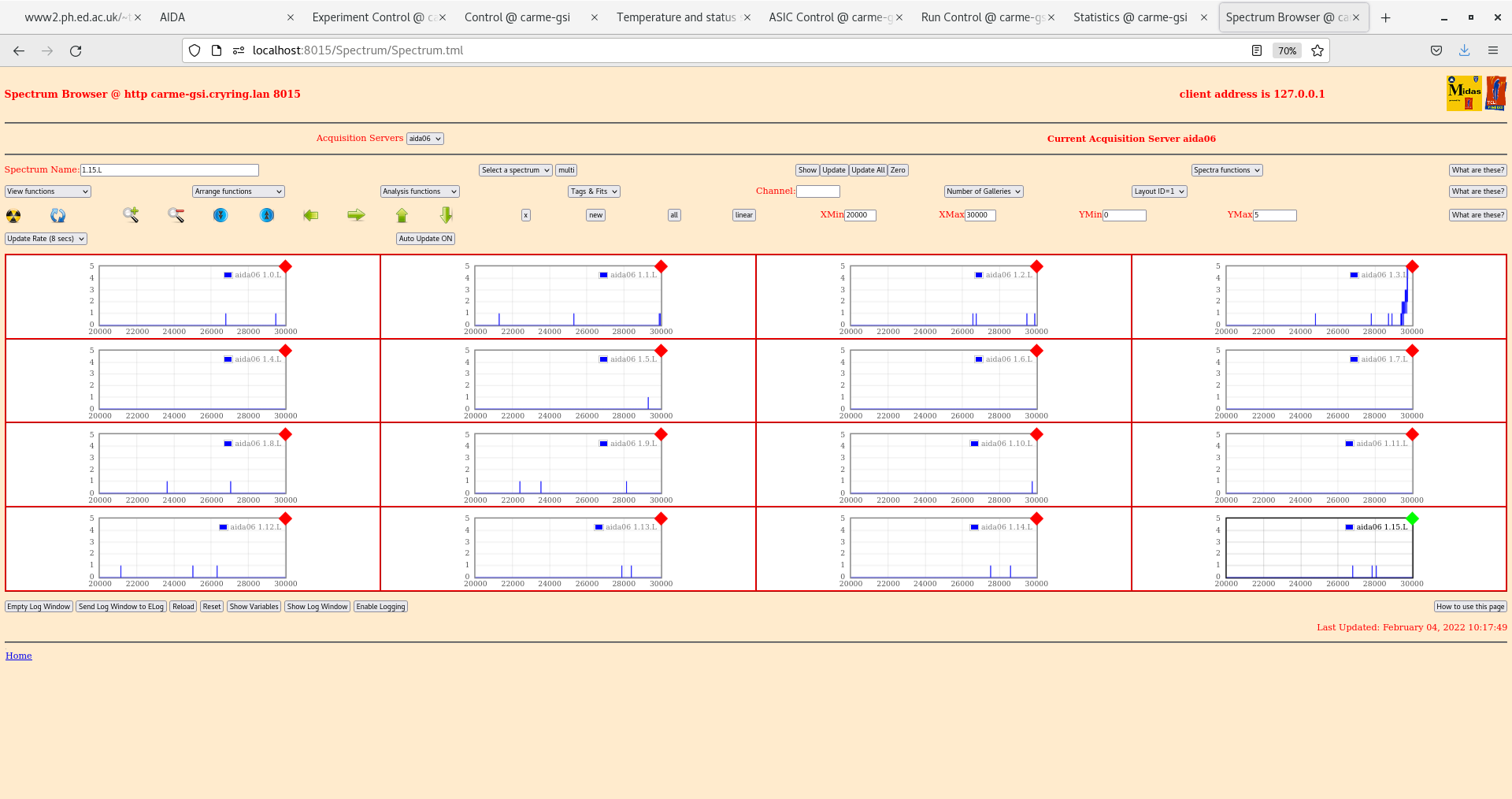Expand the Tags & Fits dropdown
This screenshot has width=1512, height=799.
[593, 191]
